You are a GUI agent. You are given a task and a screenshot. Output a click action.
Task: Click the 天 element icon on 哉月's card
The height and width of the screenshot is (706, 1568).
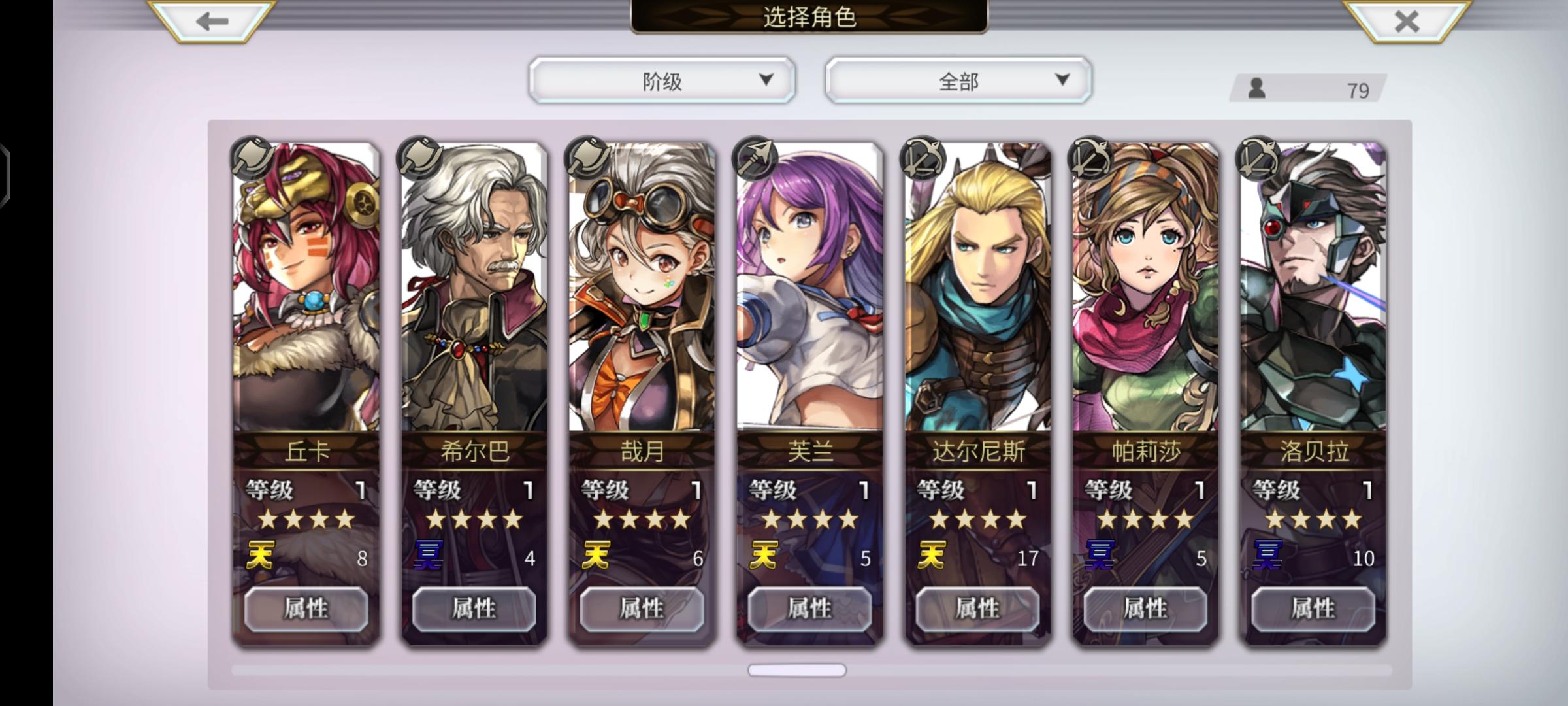(596, 556)
